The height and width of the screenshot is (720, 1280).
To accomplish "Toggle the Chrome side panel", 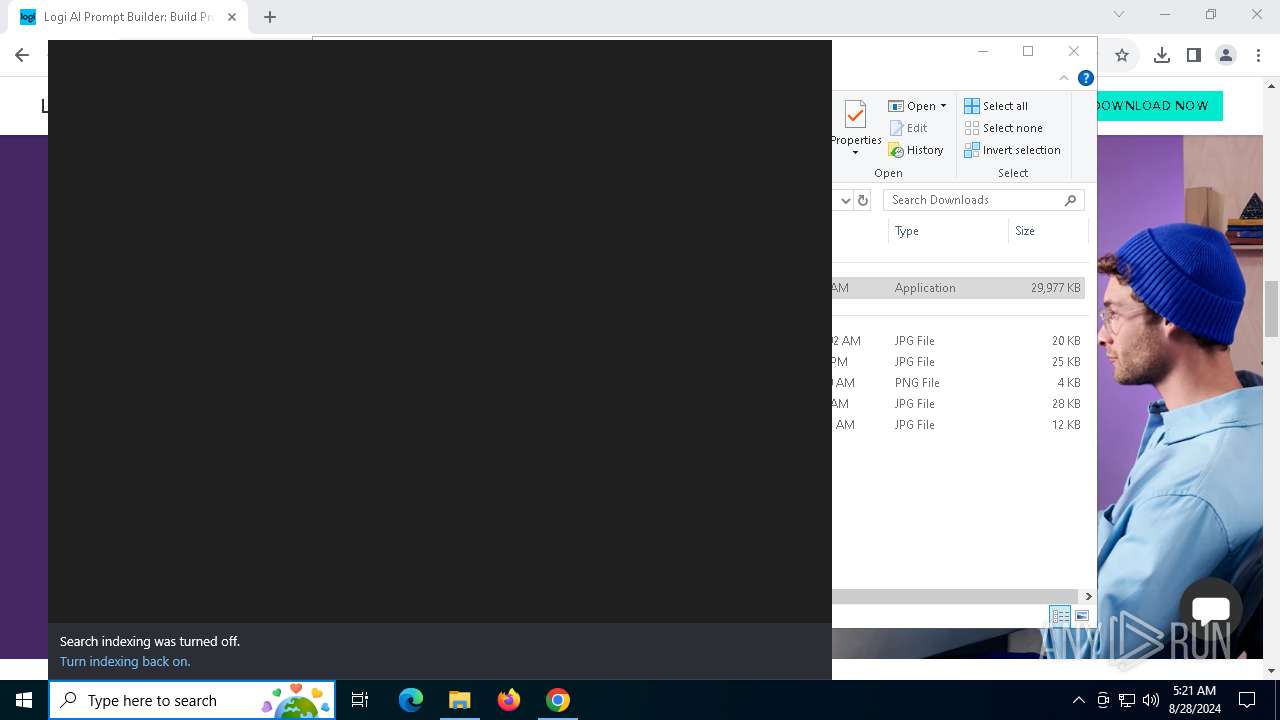I will pos(1194,55).
